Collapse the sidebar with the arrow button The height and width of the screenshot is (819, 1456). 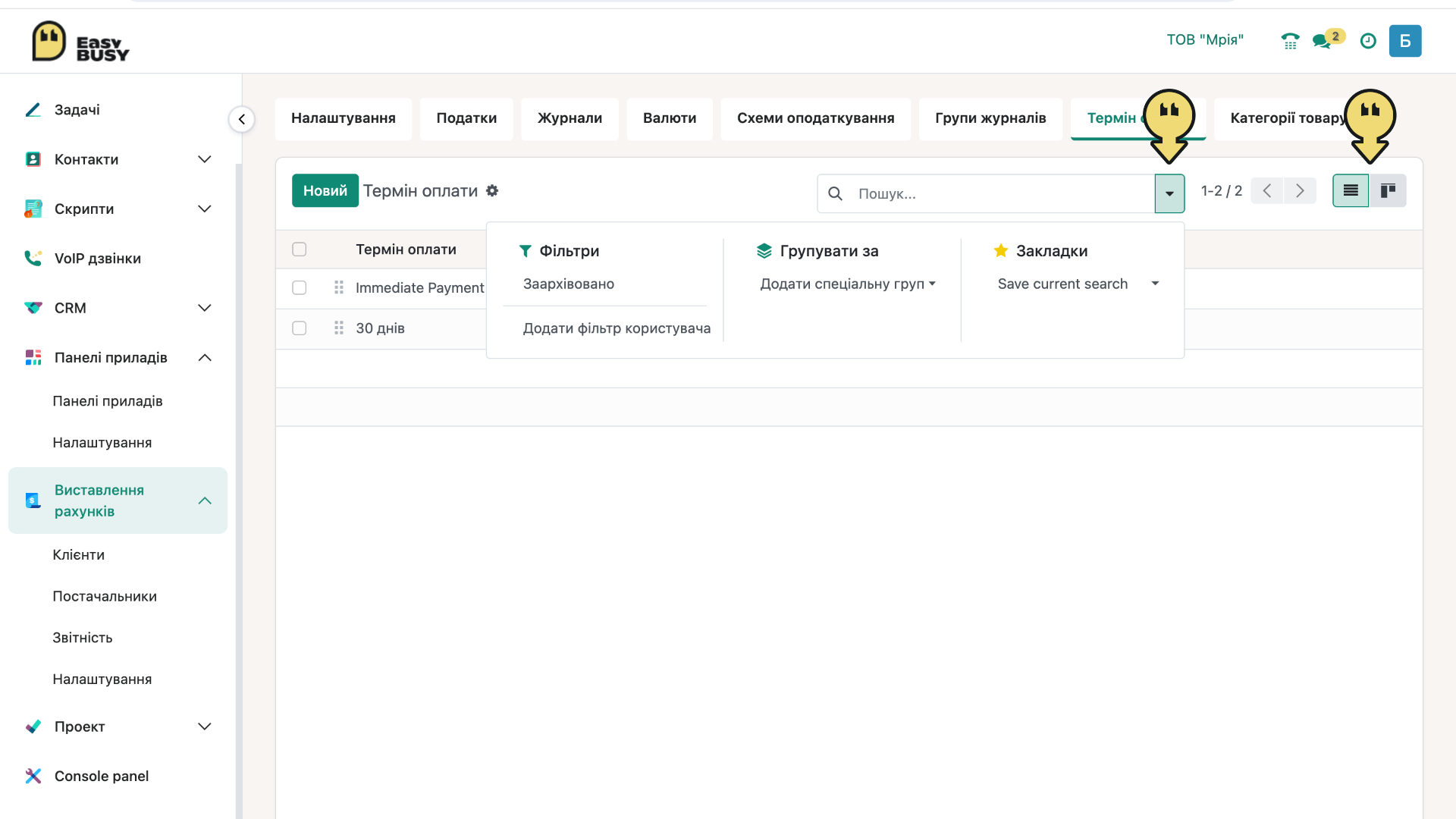pos(242,119)
